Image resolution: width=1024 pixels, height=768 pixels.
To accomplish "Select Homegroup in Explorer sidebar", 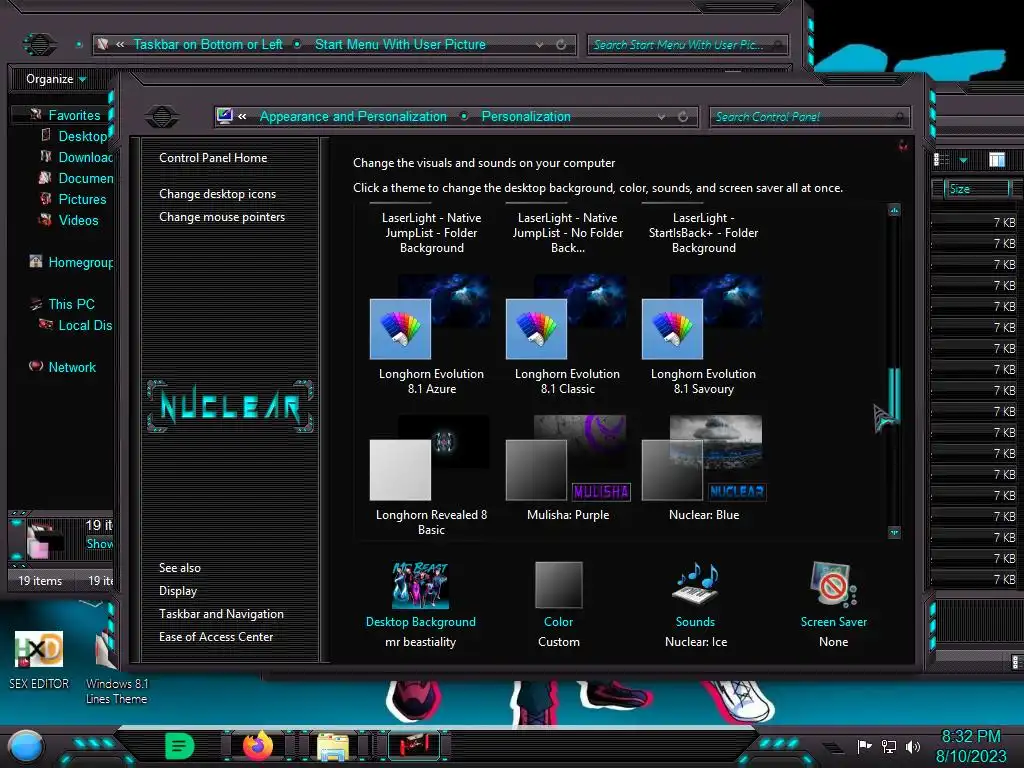I will pyautogui.click(x=80, y=262).
